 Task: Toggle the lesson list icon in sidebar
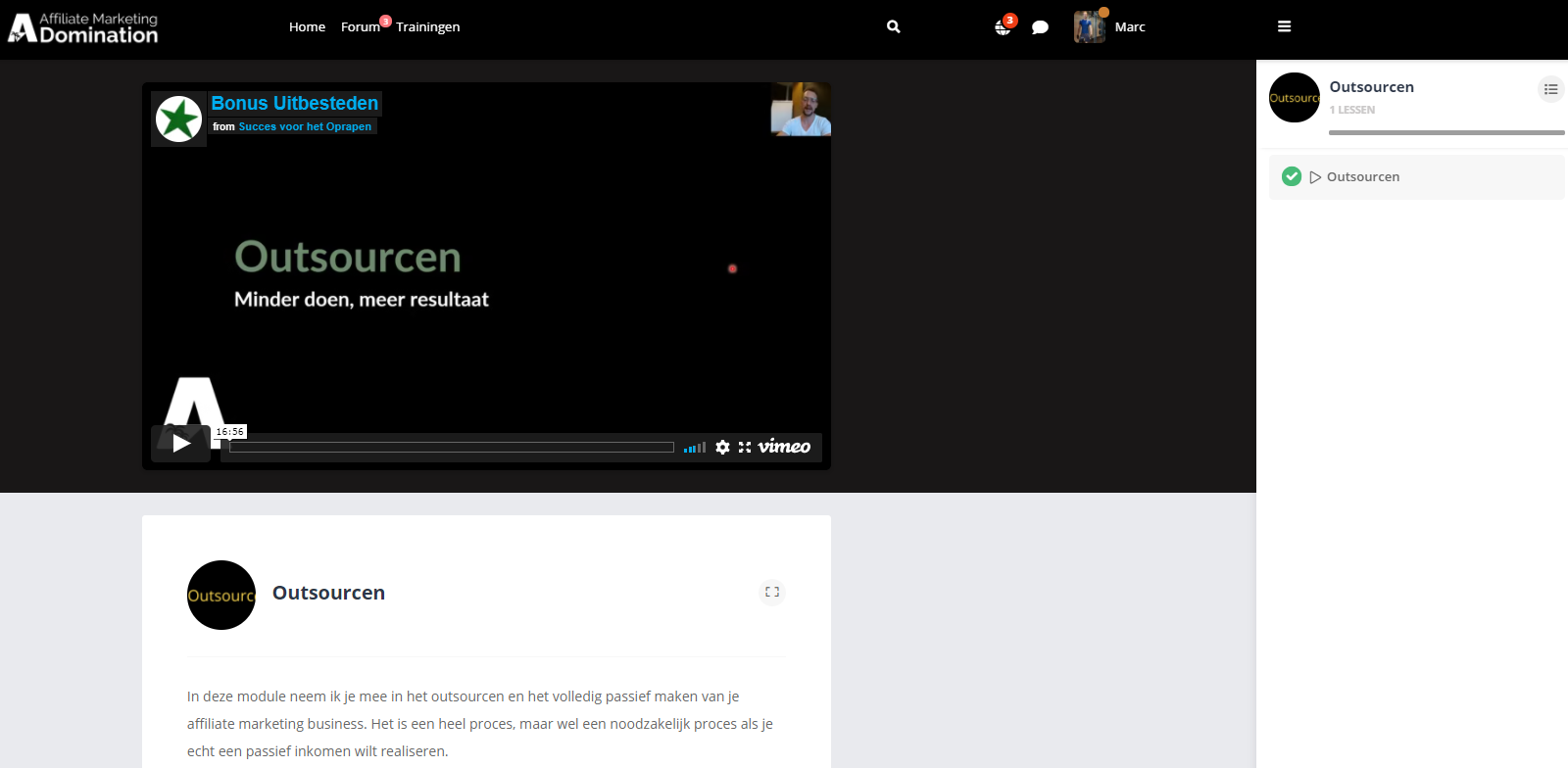click(1550, 89)
